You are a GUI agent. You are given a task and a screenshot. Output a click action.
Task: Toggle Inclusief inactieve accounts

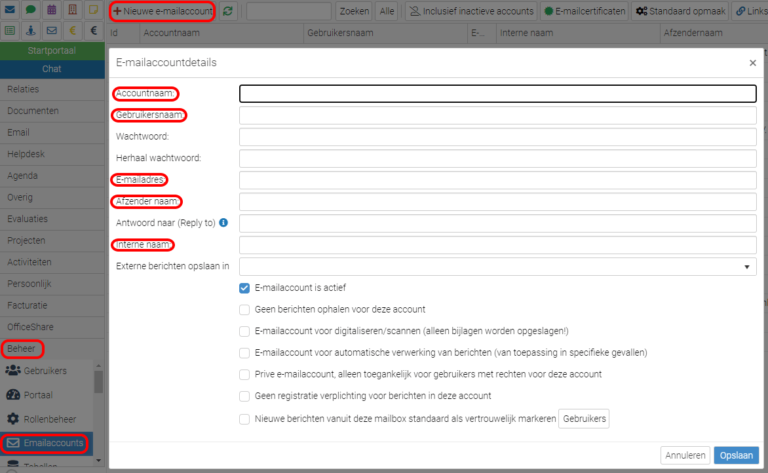(472, 11)
